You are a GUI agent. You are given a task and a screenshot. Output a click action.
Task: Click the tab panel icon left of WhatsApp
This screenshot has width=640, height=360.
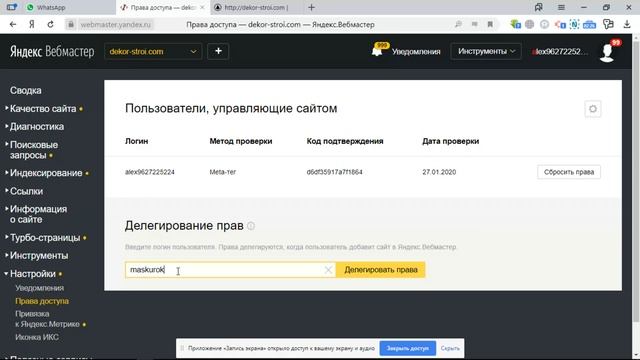point(12,7)
